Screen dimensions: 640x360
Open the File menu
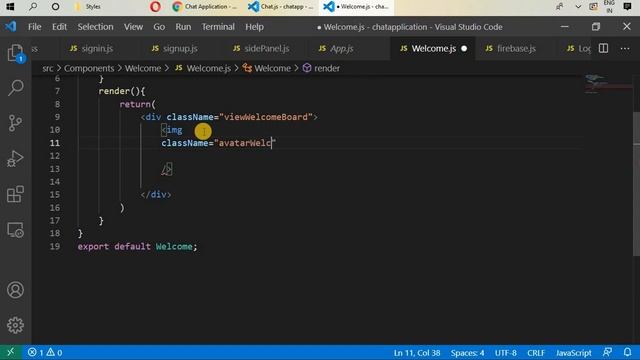click(x=34, y=27)
